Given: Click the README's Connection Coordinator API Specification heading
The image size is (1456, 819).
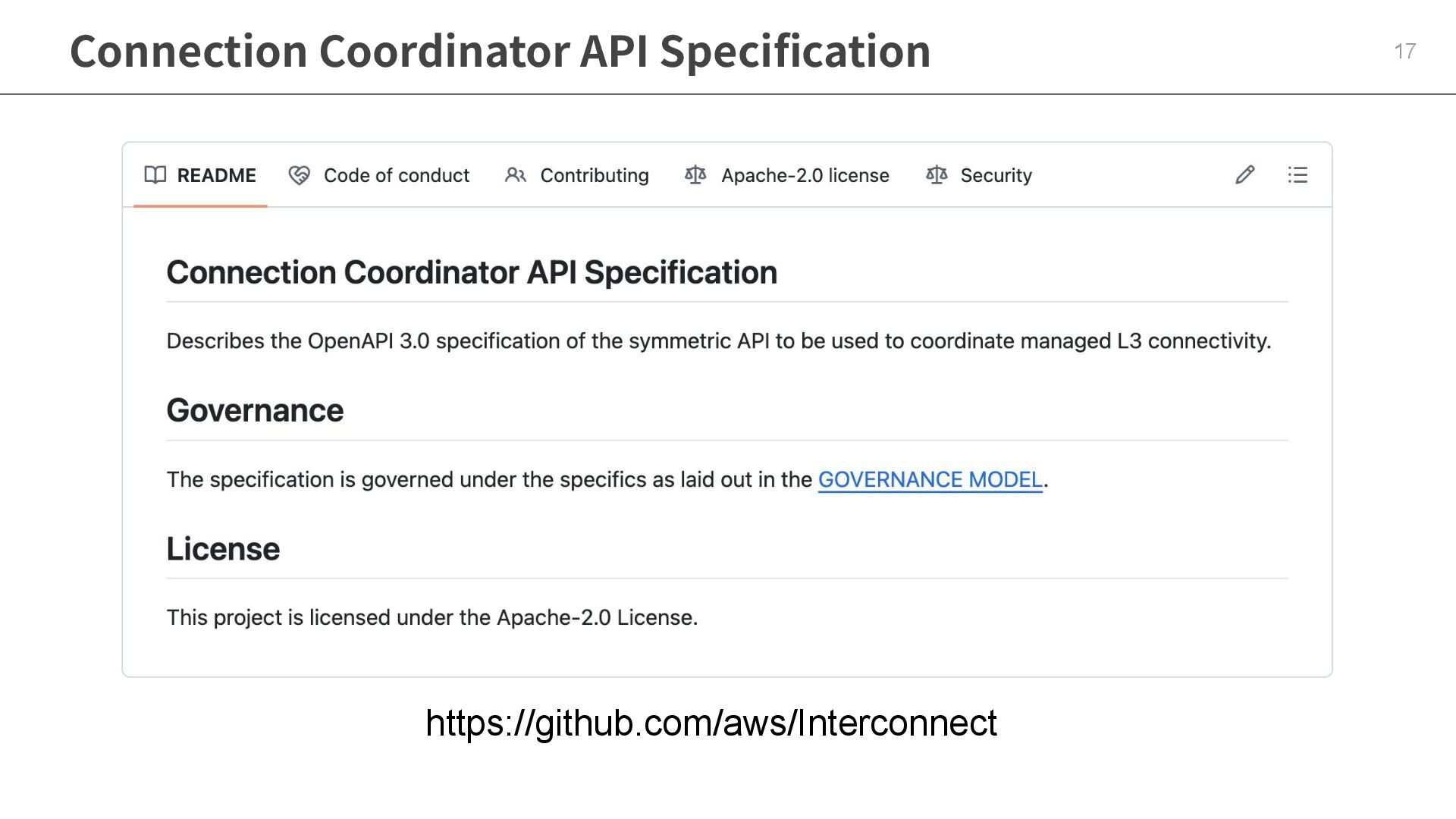Looking at the screenshot, I should [472, 272].
